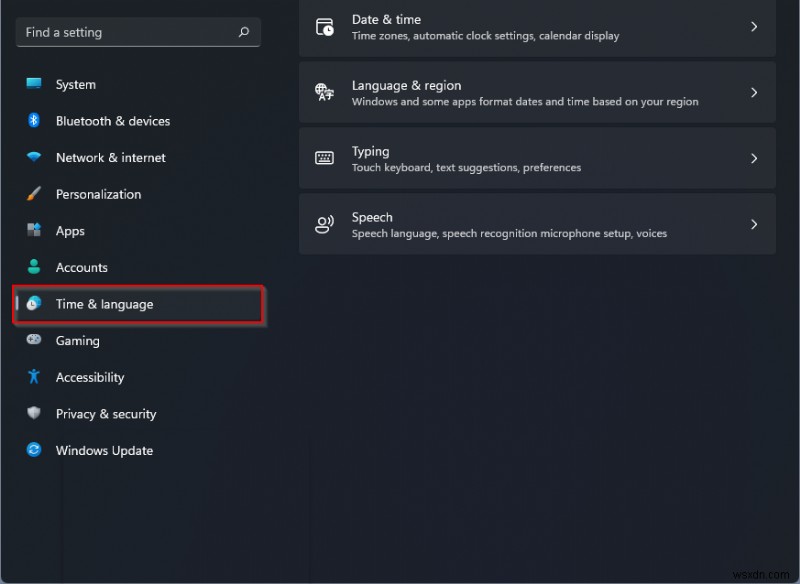Expand the Language & region chevron
The width and height of the screenshot is (800, 584).
[754, 92]
